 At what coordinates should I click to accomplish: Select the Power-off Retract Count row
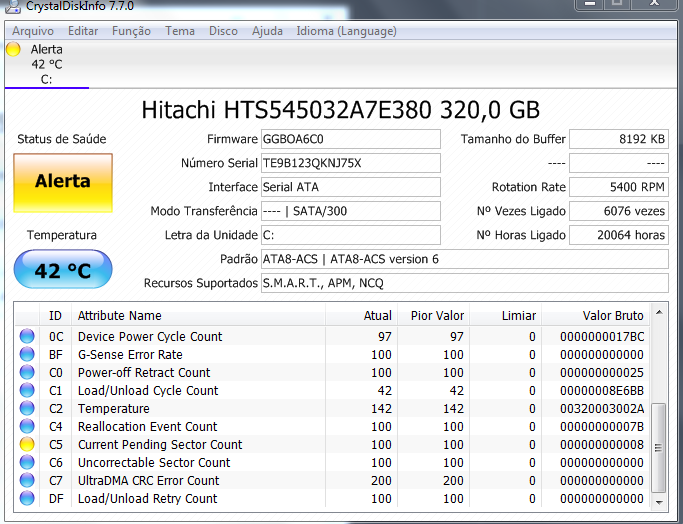332,372
